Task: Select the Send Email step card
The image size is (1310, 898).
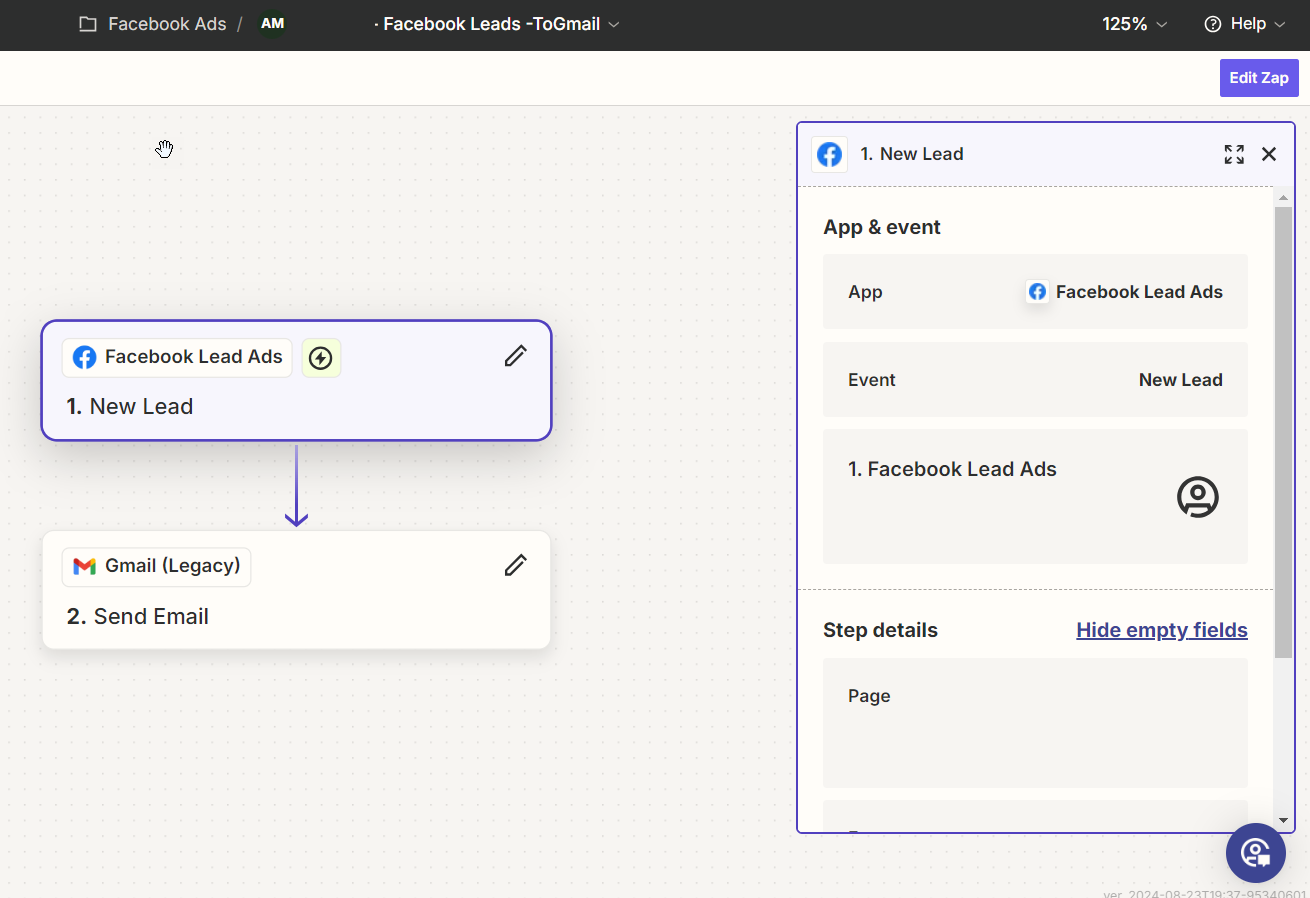Action: tap(296, 590)
